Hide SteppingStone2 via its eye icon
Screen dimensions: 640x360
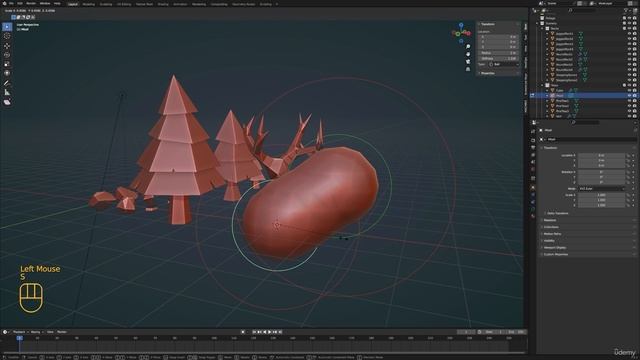pyautogui.click(x=629, y=80)
